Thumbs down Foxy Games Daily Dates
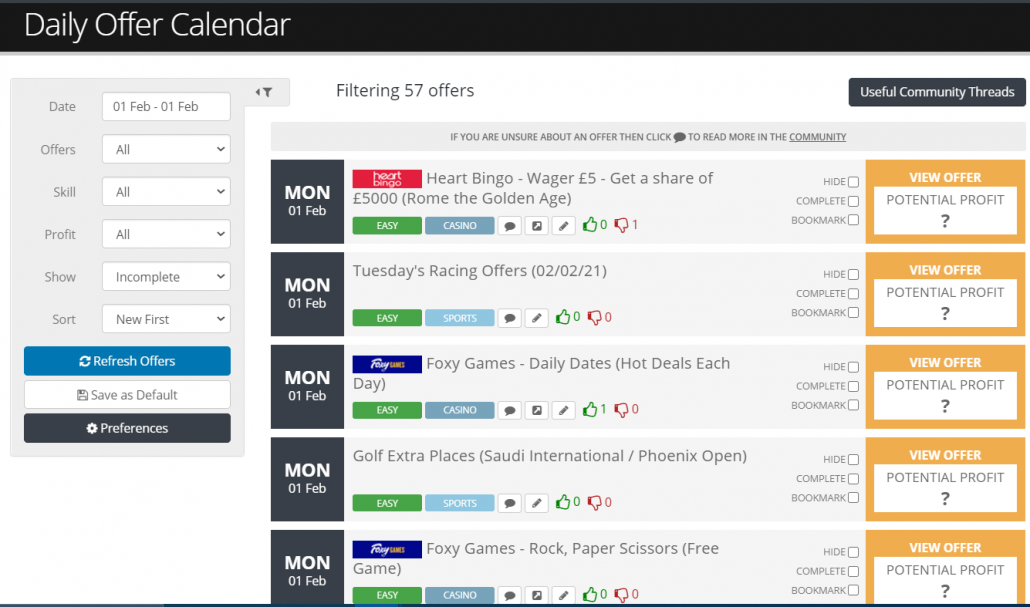Screen dimensions: 1030x607 point(621,409)
